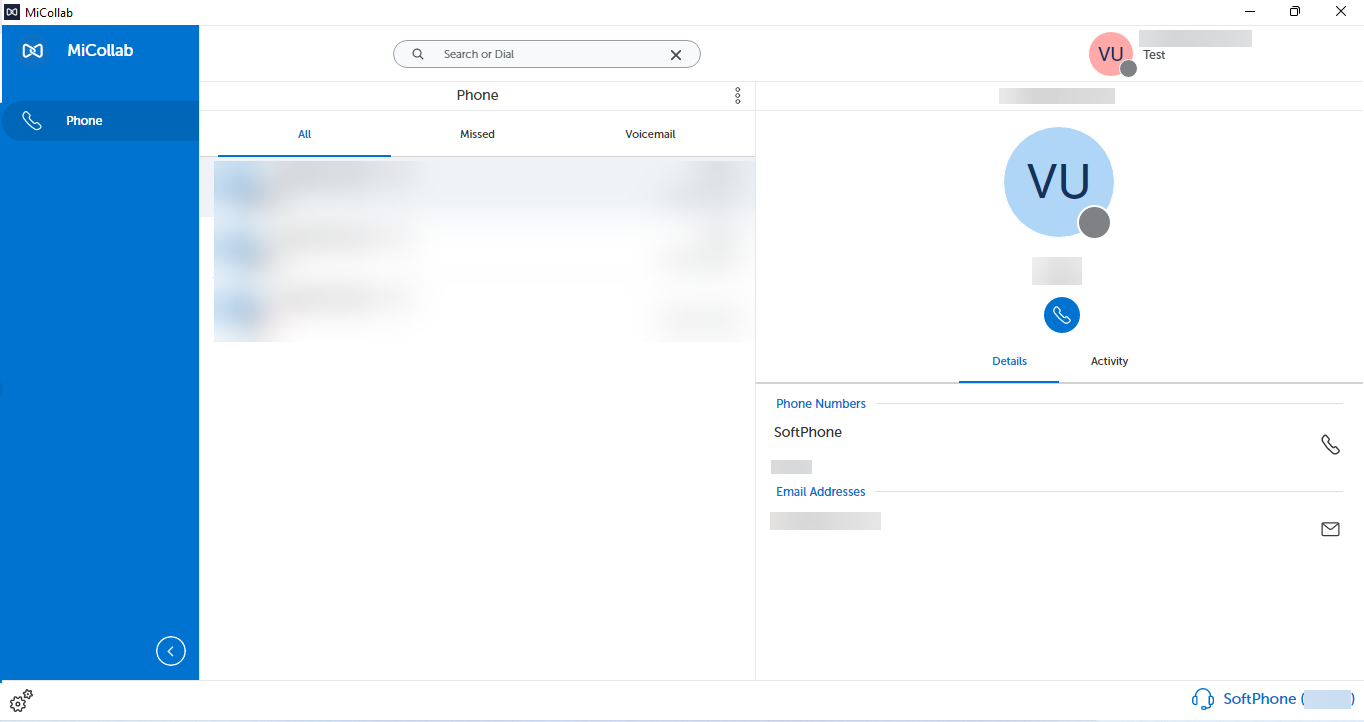Open the Phone three-dot options menu

(738, 96)
